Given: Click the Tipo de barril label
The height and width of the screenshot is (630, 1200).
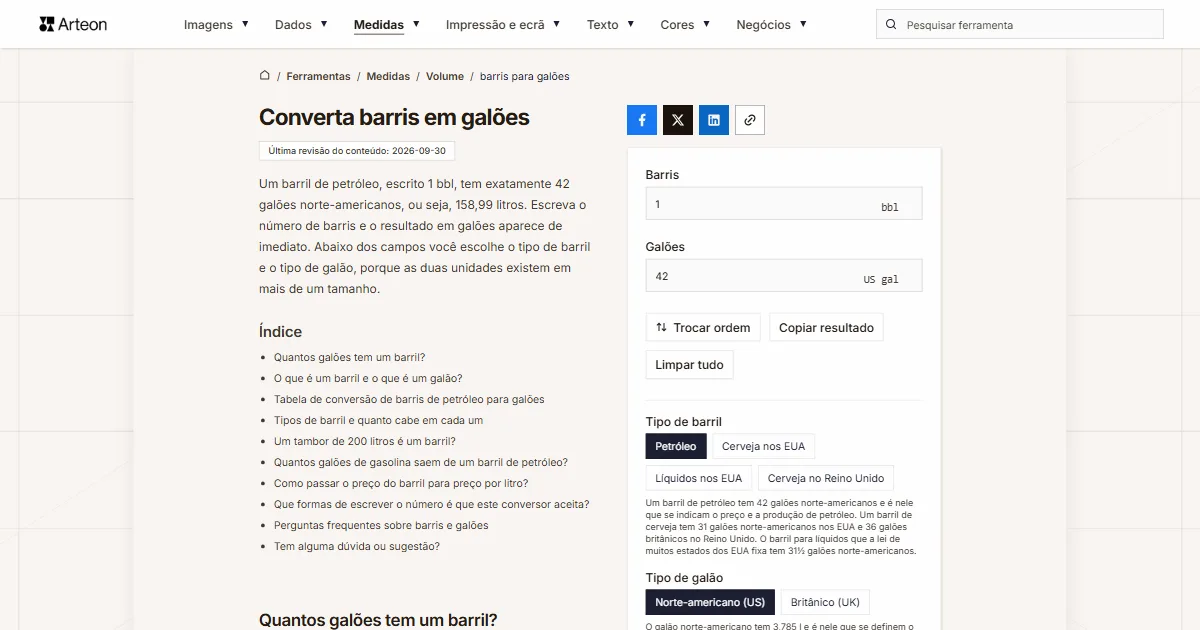Looking at the screenshot, I should tap(684, 421).
